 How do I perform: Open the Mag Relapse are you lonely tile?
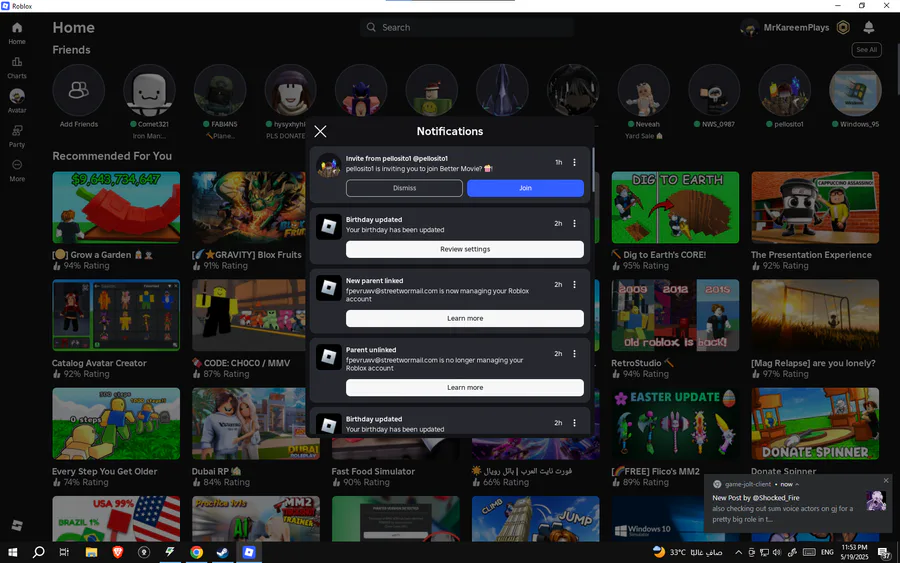815,315
